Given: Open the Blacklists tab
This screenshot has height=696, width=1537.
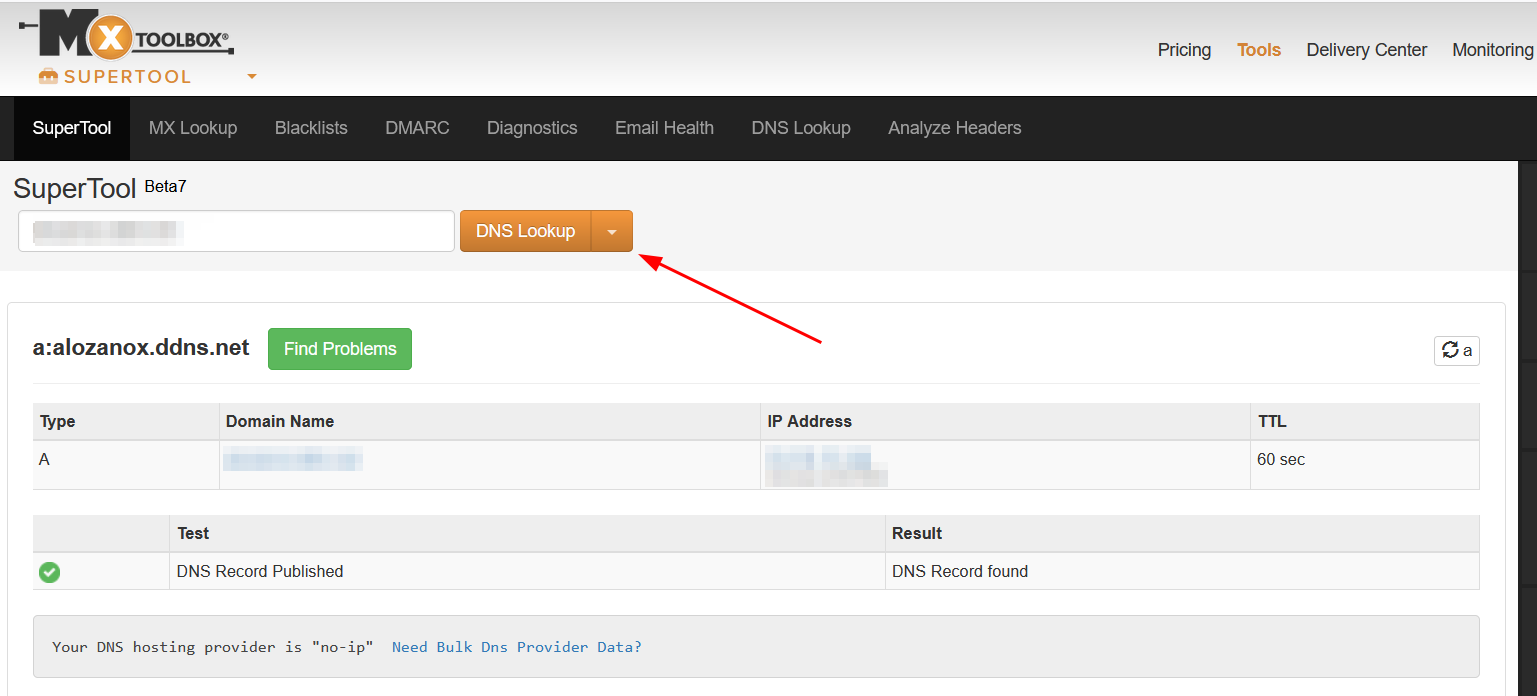Looking at the screenshot, I should 311,128.
